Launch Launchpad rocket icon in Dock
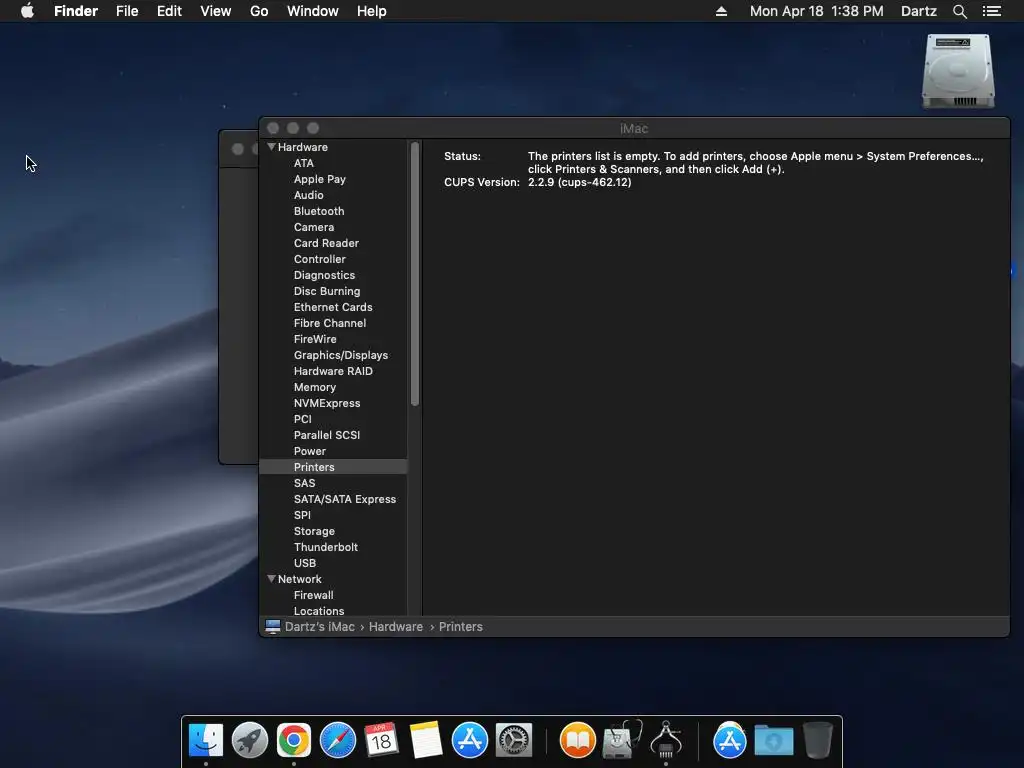1024x768 pixels. click(250, 740)
